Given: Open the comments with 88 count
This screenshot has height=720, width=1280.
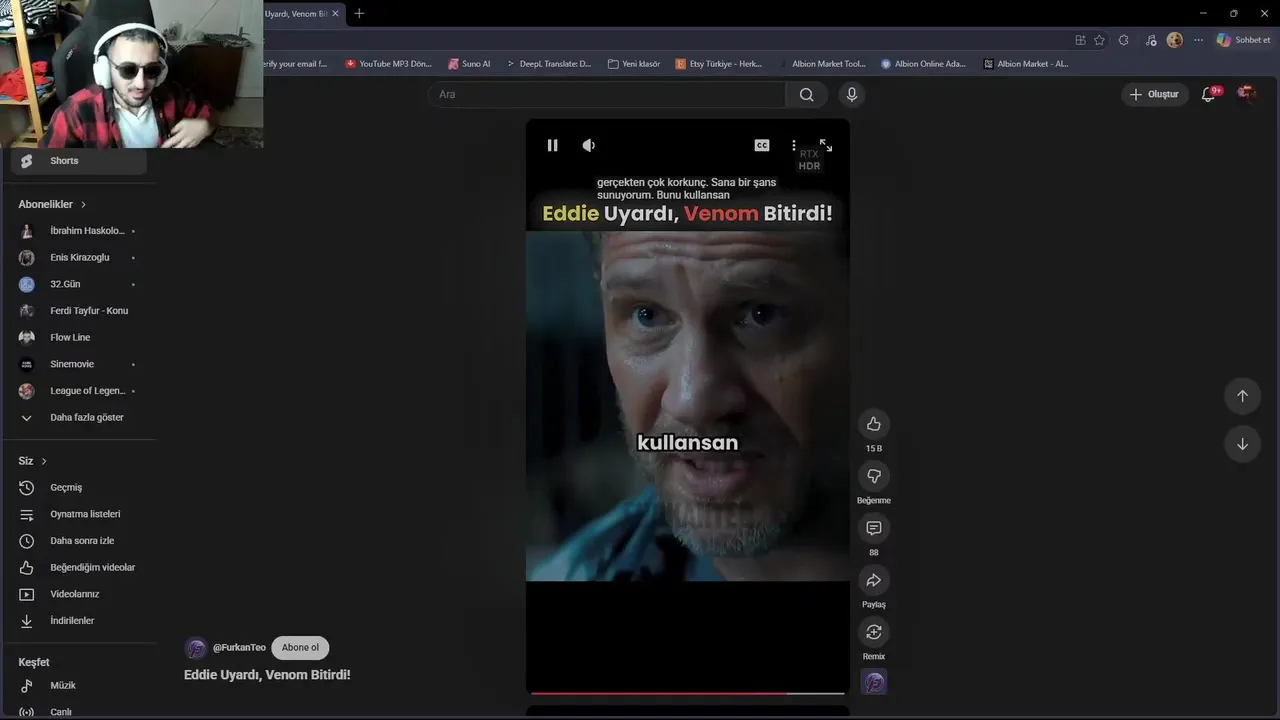Looking at the screenshot, I should [x=874, y=528].
